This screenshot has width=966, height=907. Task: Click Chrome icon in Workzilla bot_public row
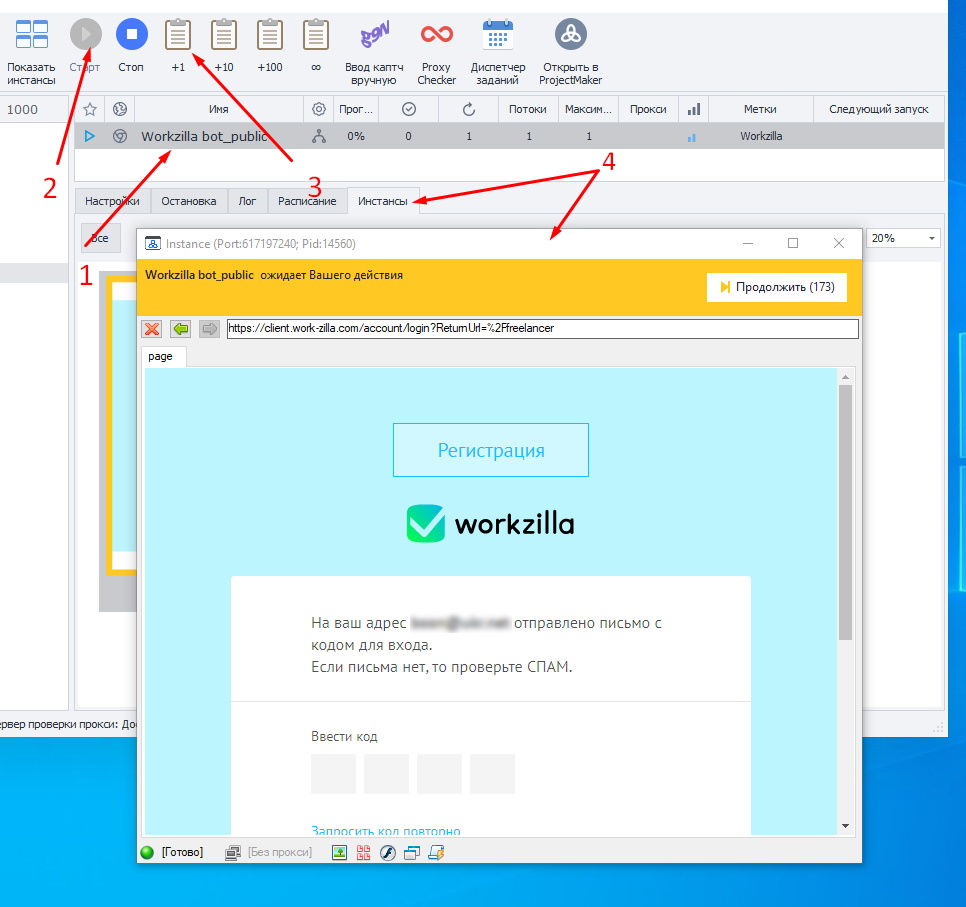[120, 136]
